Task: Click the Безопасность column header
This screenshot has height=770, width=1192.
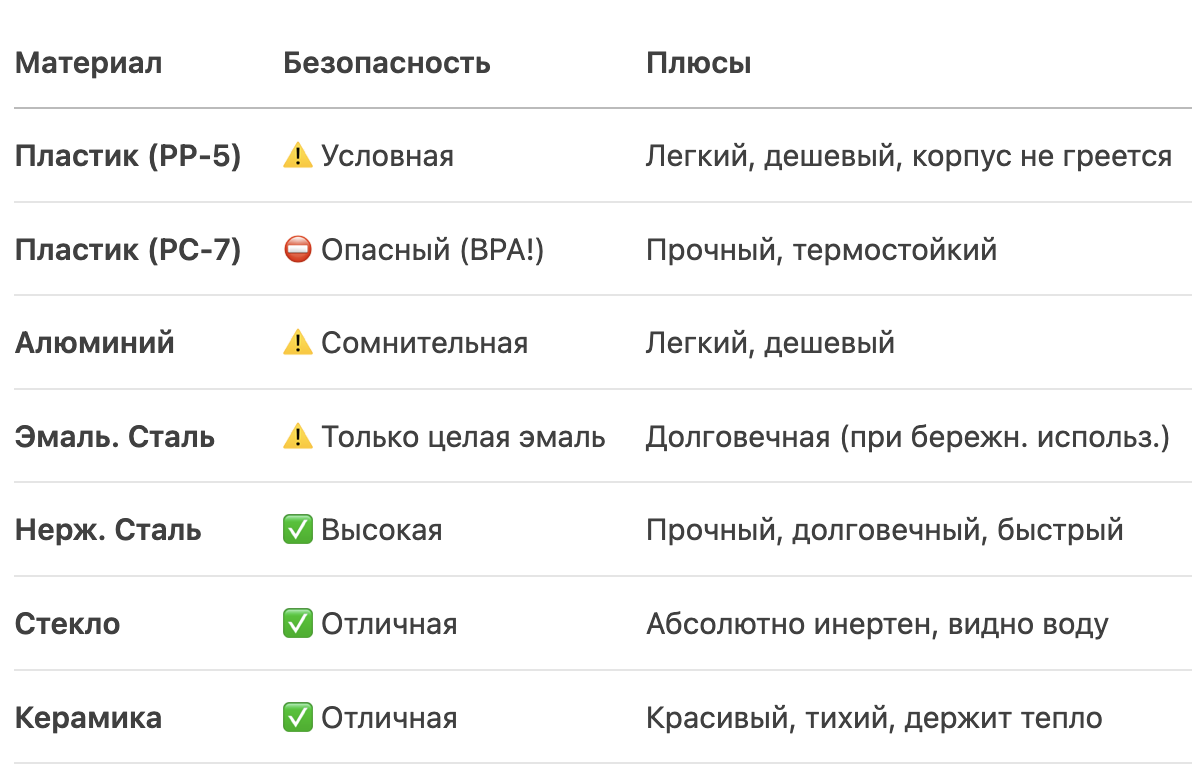Action: pos(387,63)
